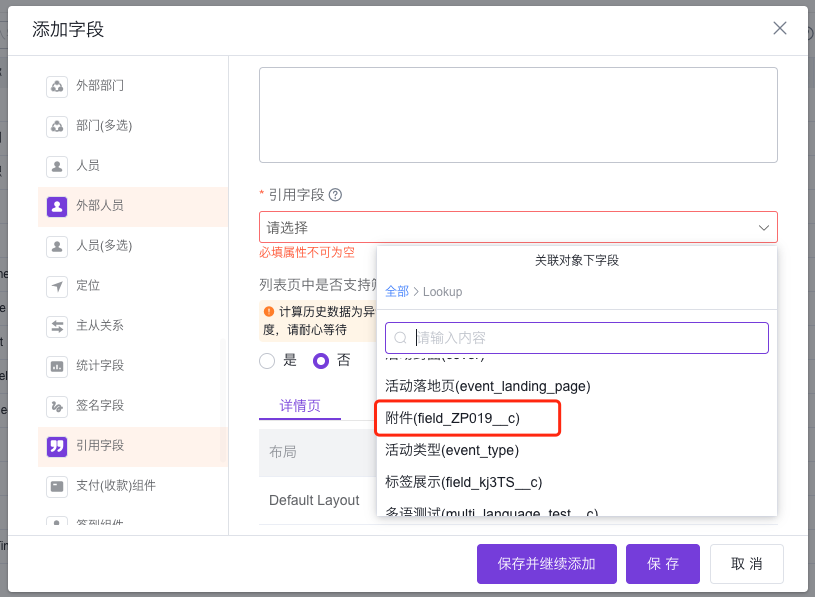
Task: Click the 请输入内容 search input
Action: [576, 338]
